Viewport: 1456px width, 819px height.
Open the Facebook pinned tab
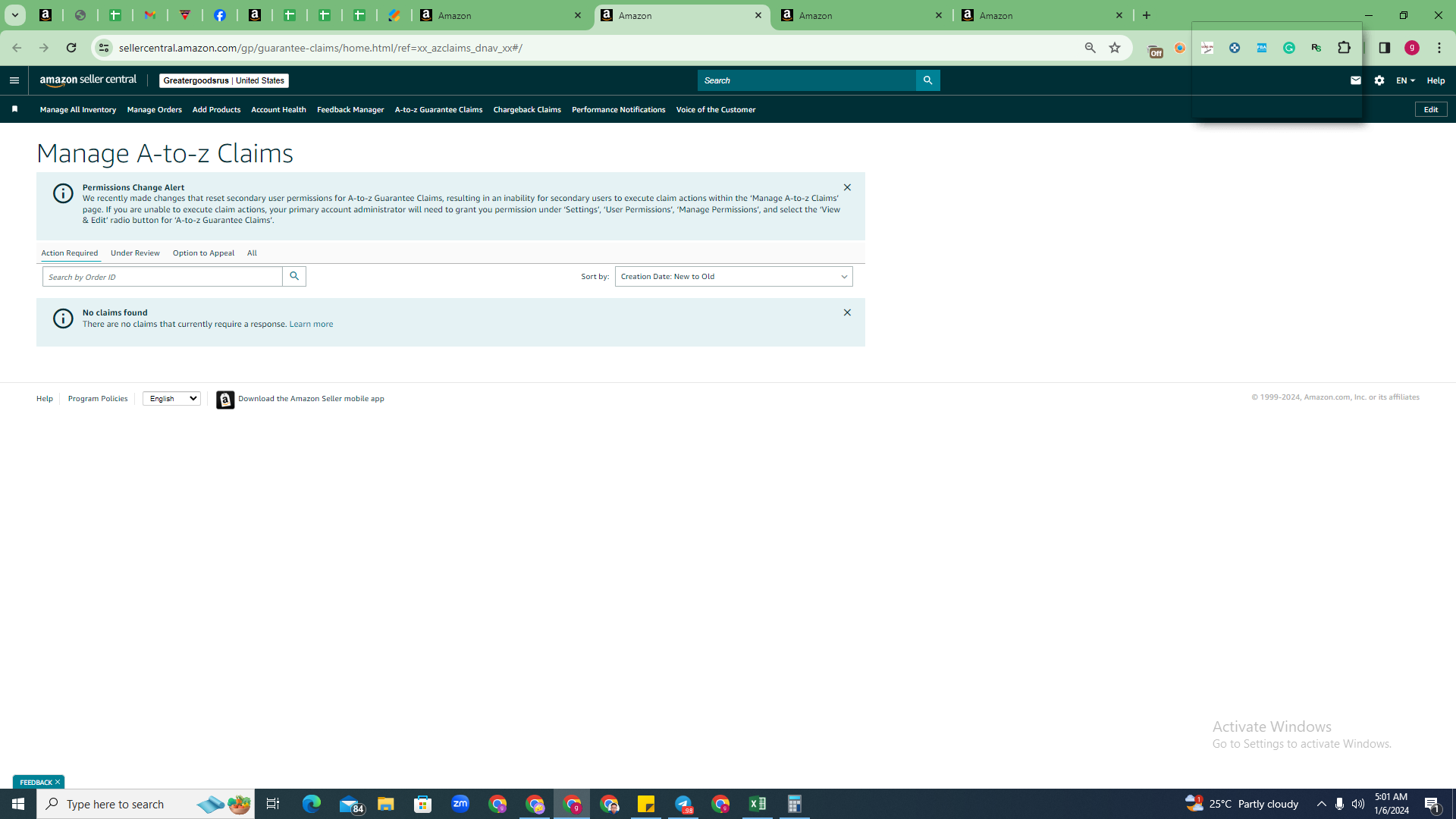tap(220, 15)
